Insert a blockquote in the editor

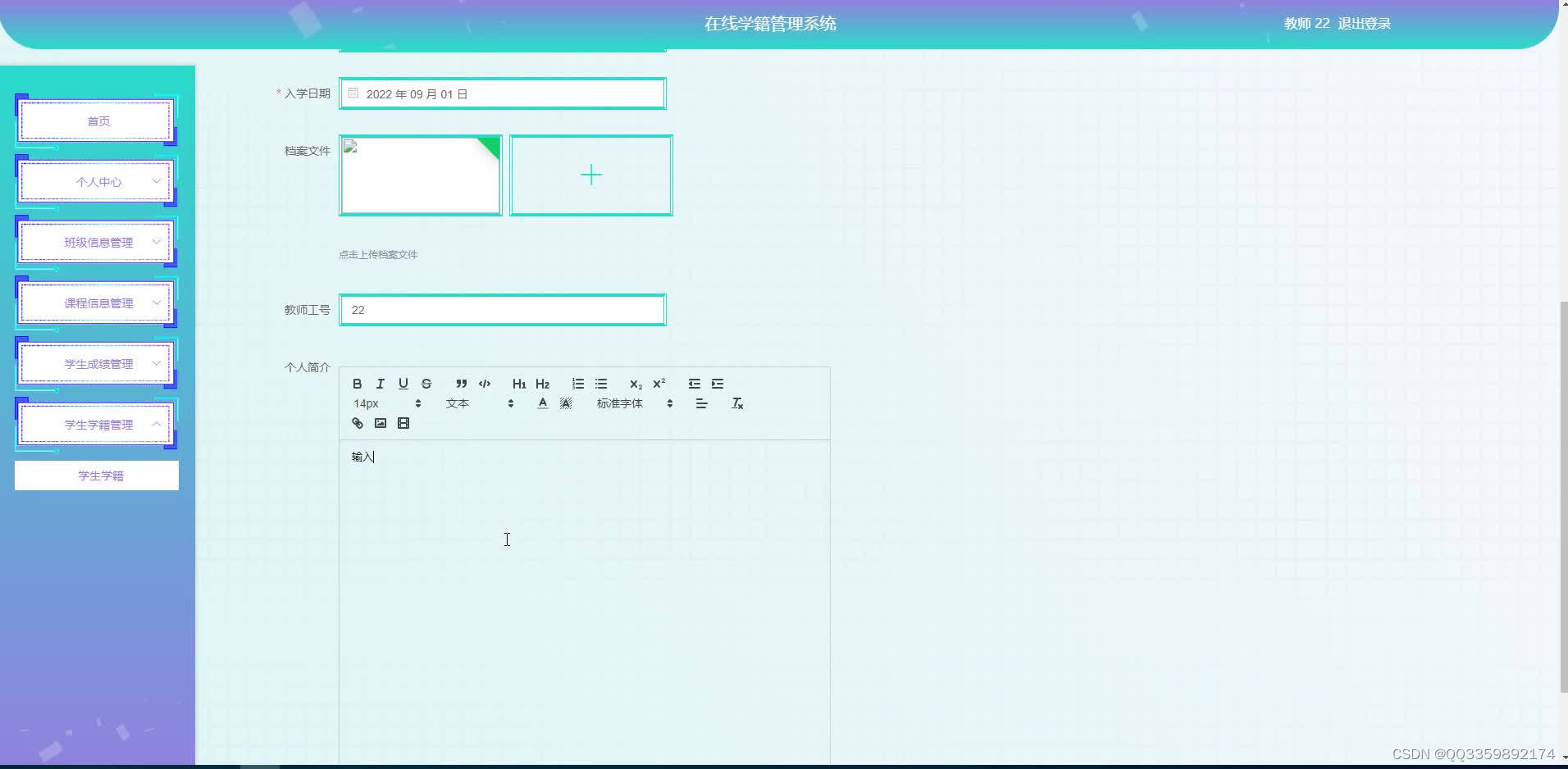click(462, 384)
